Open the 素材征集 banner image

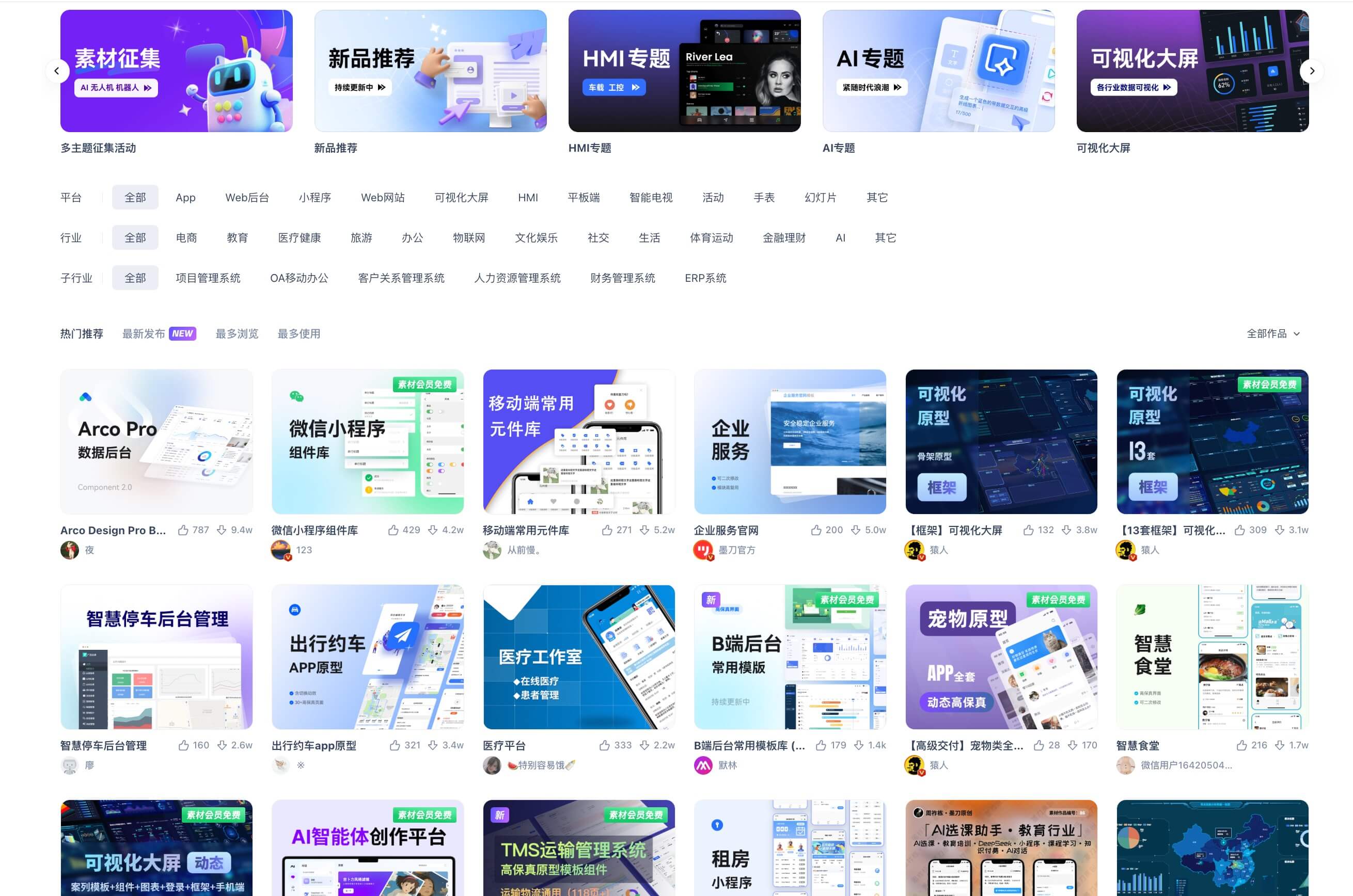click(x=177, y=71)
